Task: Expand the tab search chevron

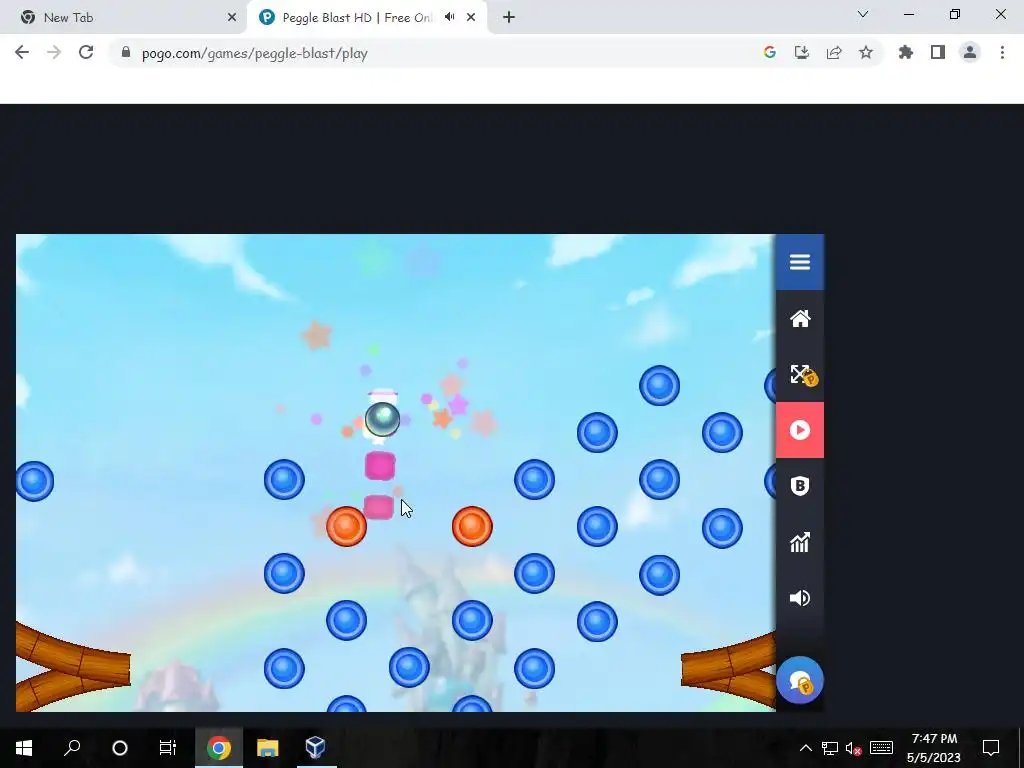Action: point(863,14)
